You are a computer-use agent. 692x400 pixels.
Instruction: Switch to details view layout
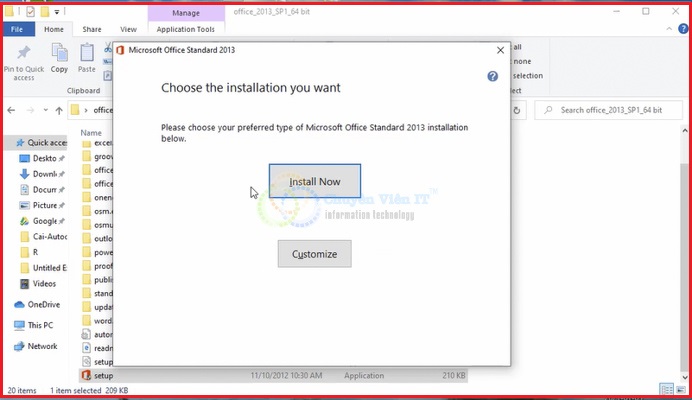[665, 389]
